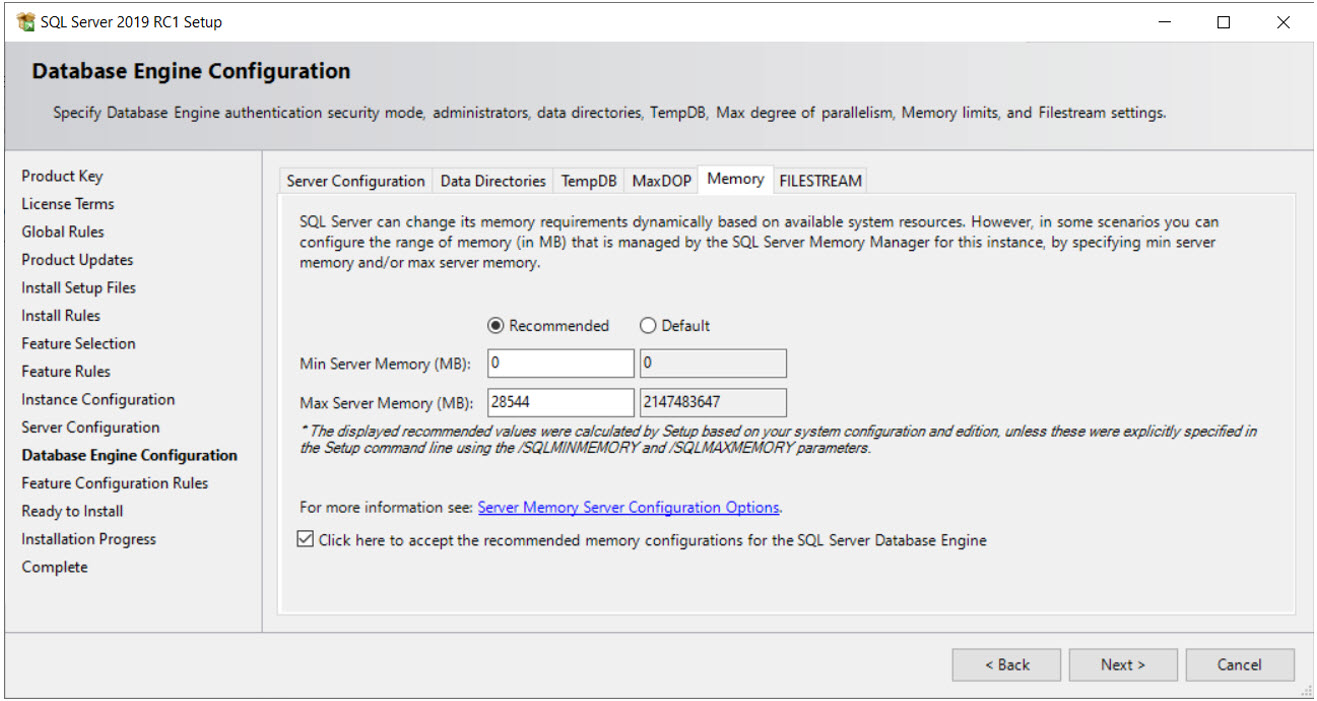
Task: Select Instance Configuration in the sidebar
Action: coord(97,399)
